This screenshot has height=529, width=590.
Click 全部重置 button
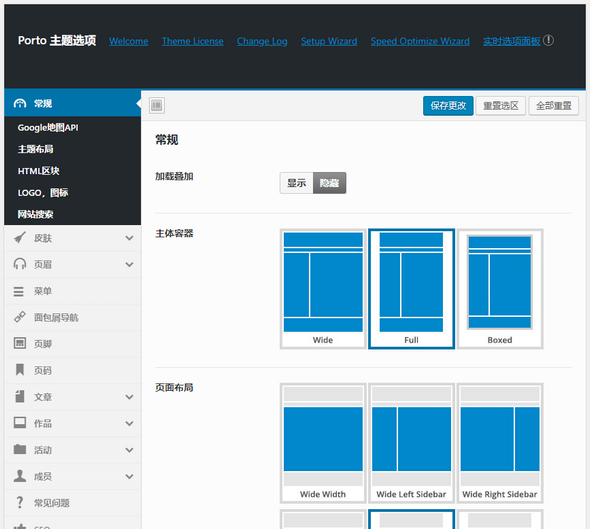pos(554,106)
